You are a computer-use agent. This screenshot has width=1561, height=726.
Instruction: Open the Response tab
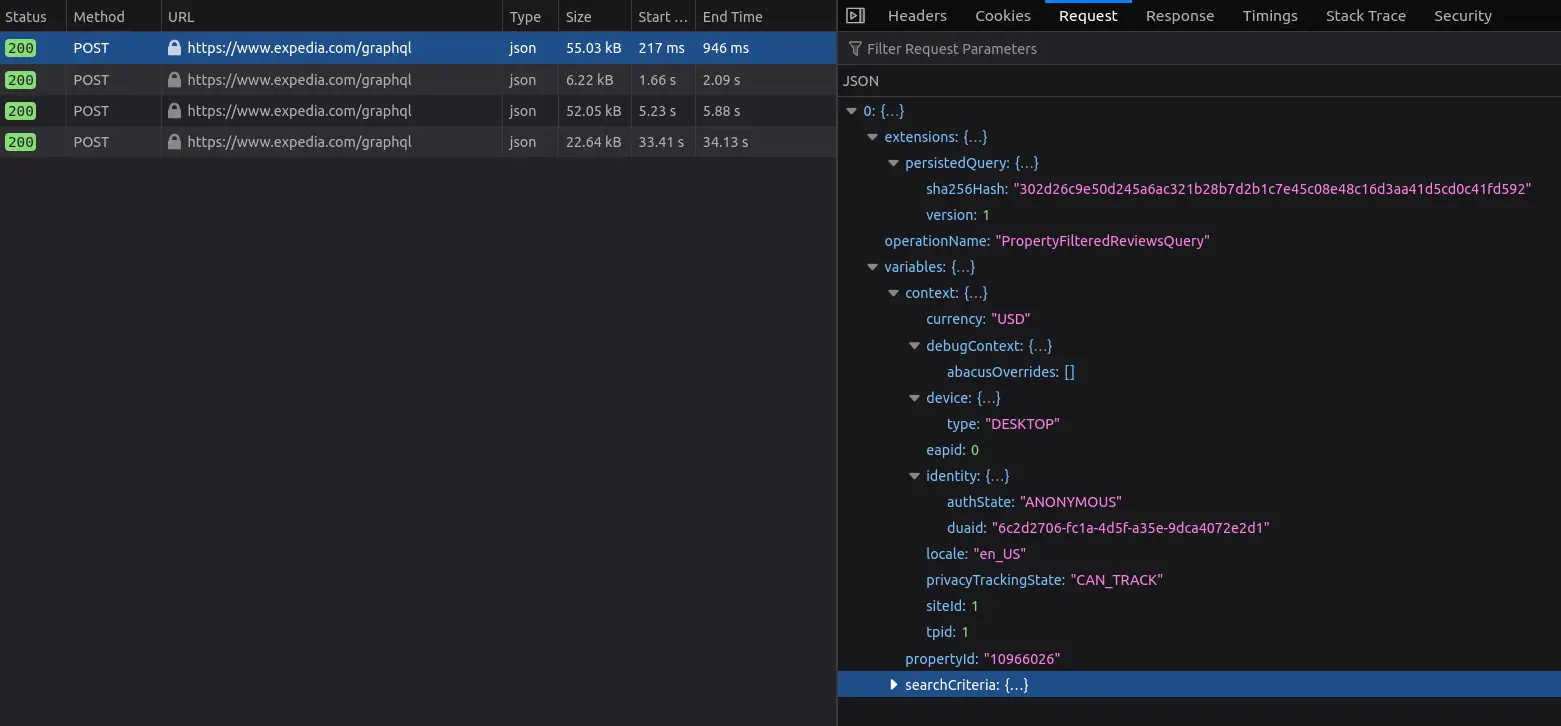[1179, 16]
